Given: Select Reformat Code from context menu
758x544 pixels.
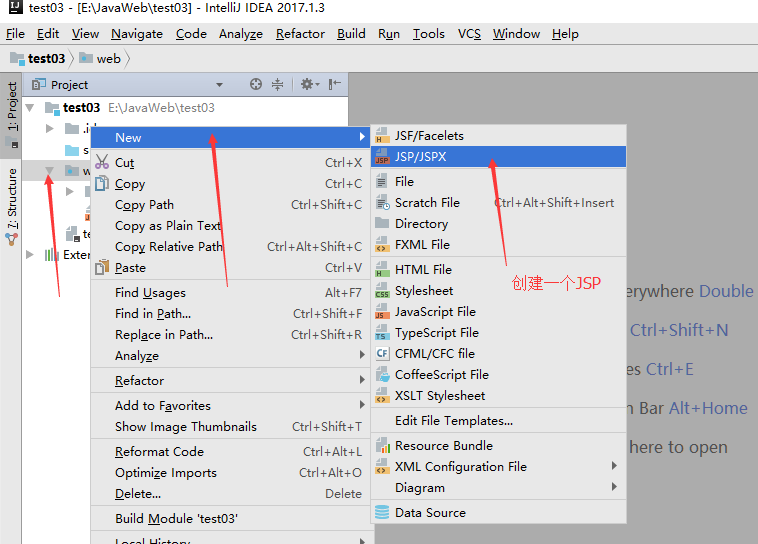Looking at the screenshot, I should pyautogui.click(x=159, y=452).
